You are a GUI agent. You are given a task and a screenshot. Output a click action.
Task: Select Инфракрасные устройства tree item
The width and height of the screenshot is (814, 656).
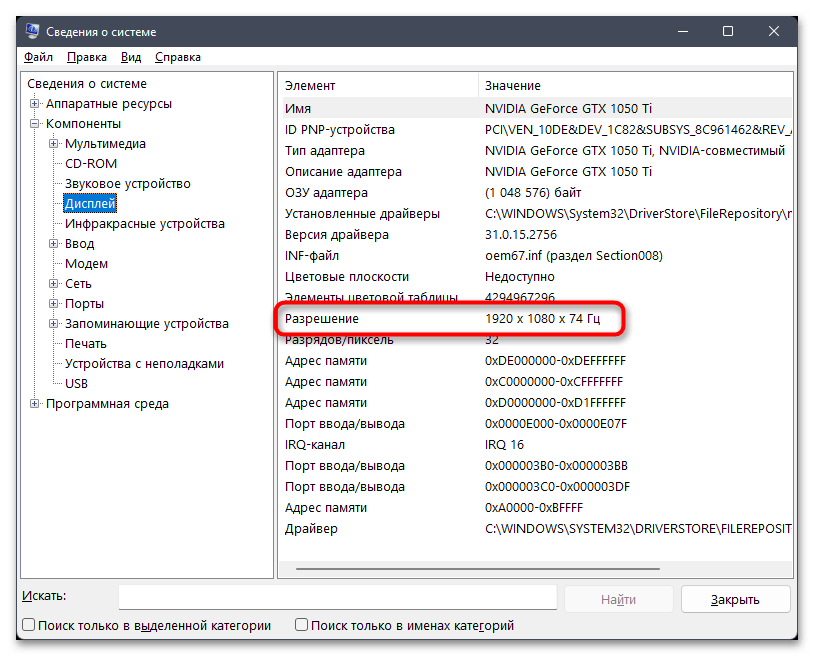pos(145,224)
